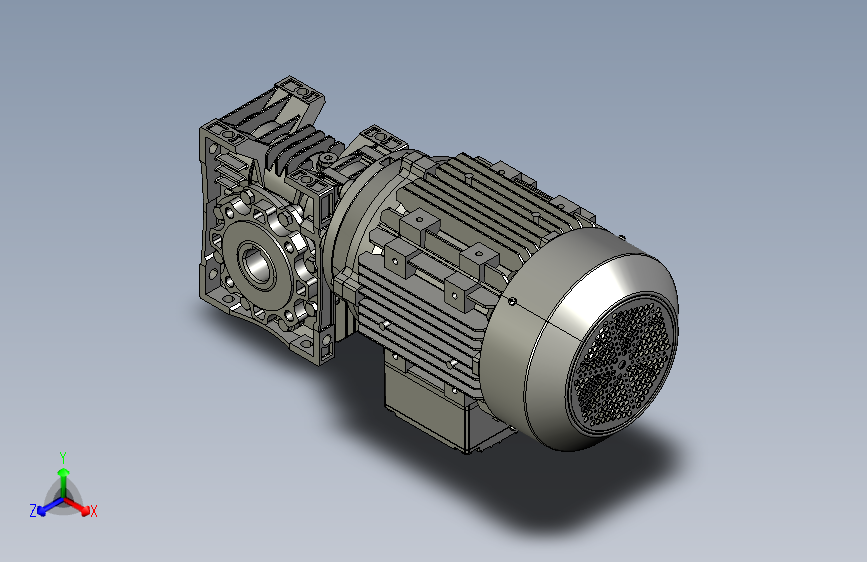Select the perforated fan grille on the motor end

[622, 364]
